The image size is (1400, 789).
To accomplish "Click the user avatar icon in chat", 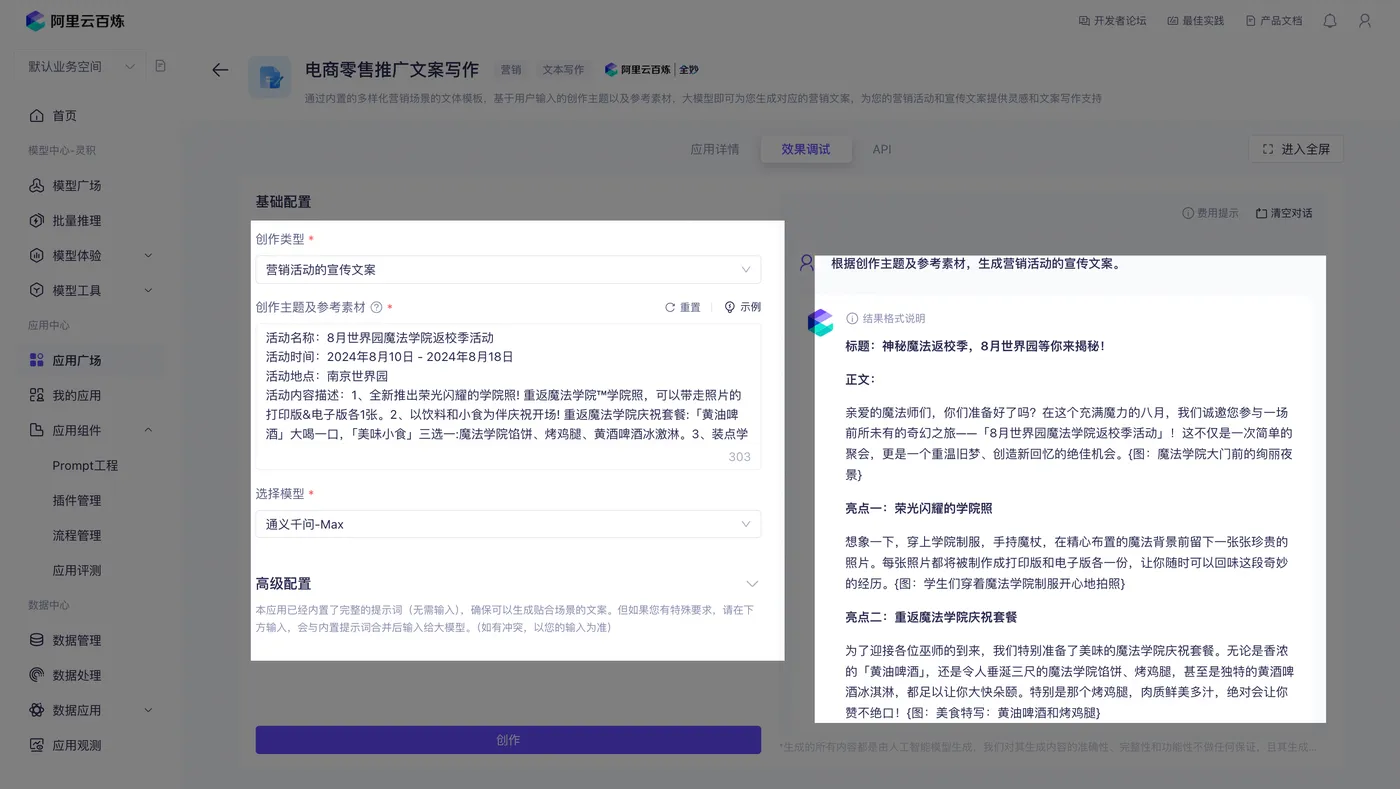I will 807,263.
